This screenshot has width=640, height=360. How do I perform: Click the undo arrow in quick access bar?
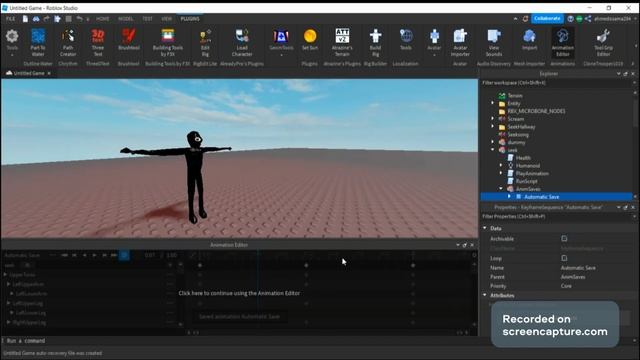tap(79, 19)
